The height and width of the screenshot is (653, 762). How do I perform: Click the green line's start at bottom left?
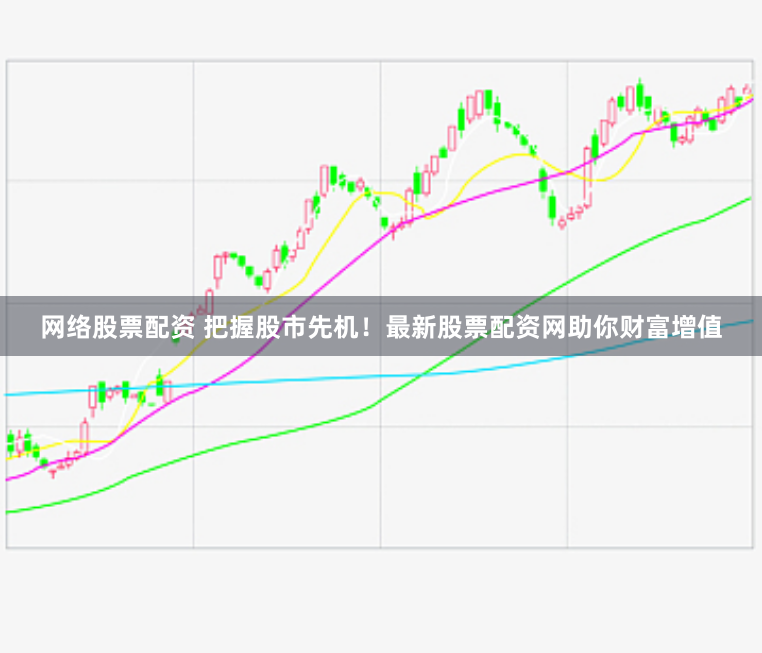pos(10,512)
